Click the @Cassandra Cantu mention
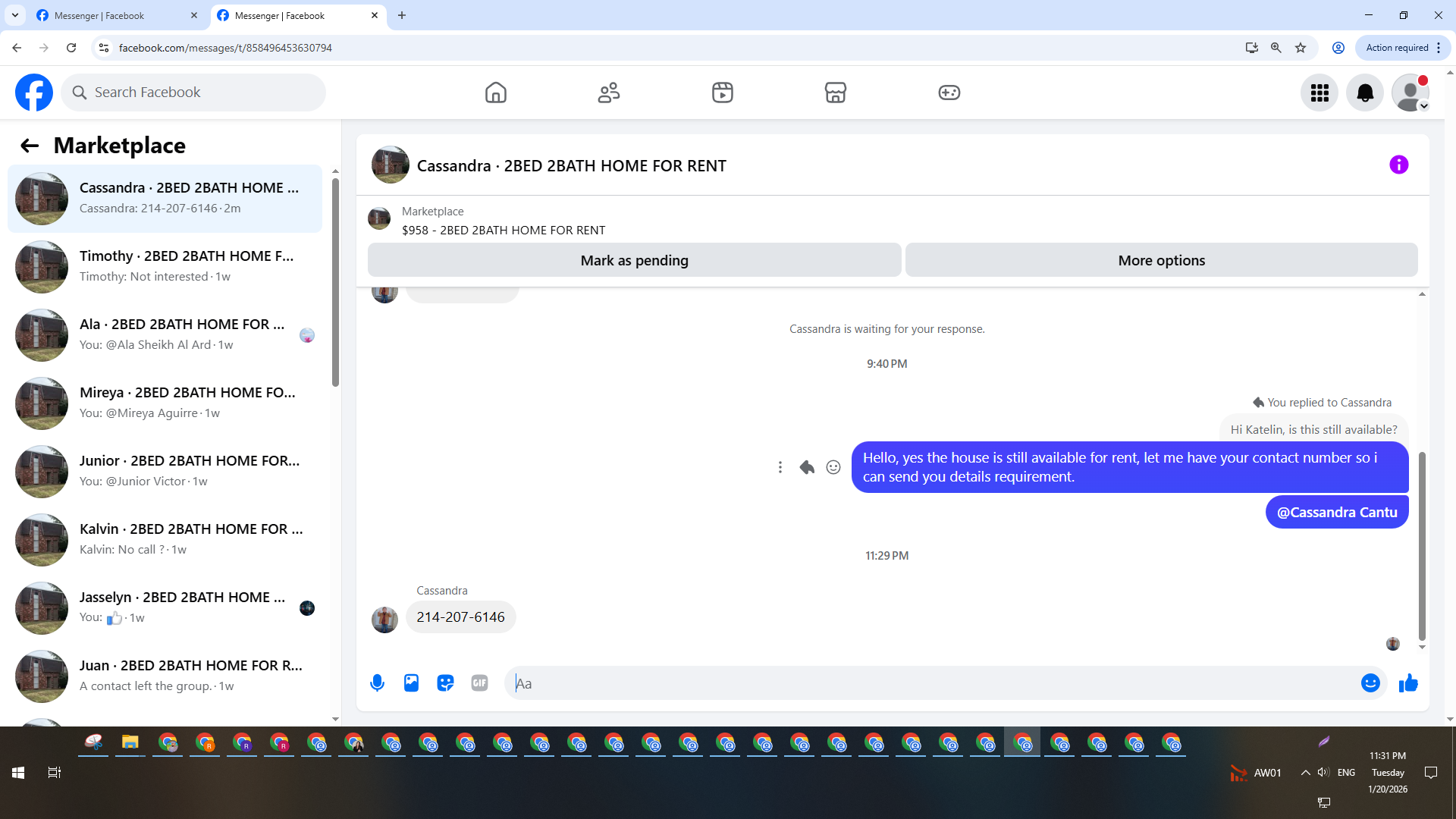Viewport: 1456px width, 819px height. pos(1337,512)
